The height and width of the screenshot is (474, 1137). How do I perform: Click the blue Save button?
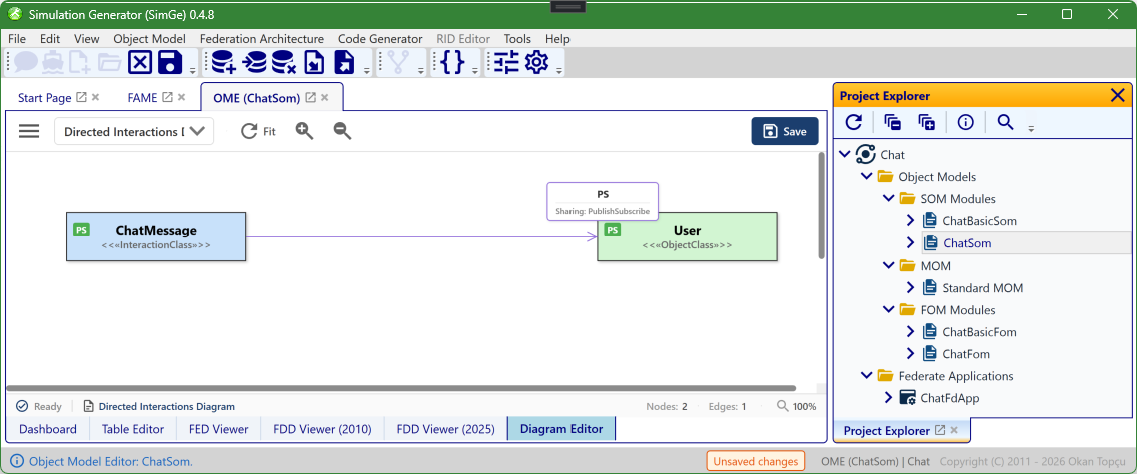coord(785,131)
